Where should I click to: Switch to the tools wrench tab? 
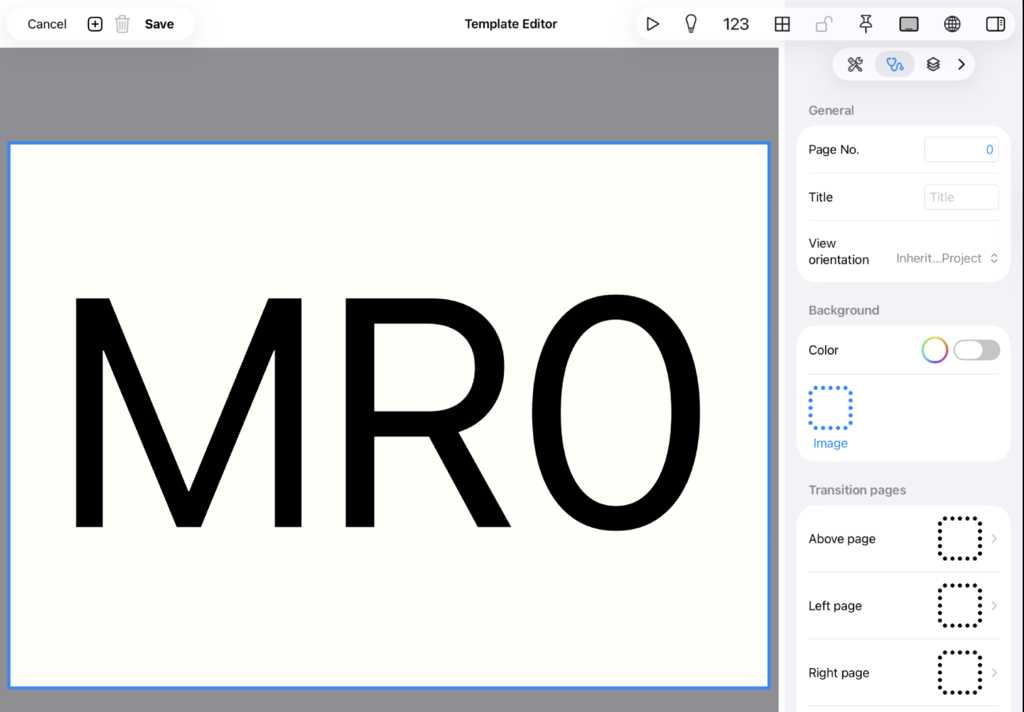point(855,64)
